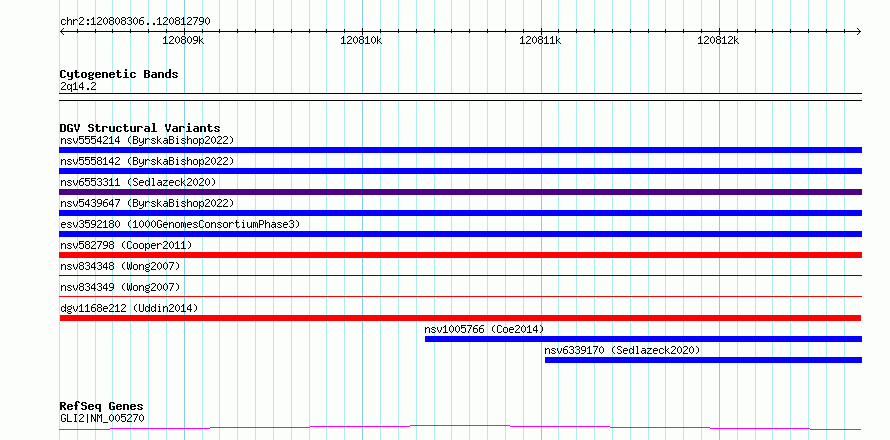This screenshot has height=440, width=890.
Task: Open the nsv5558142 (ByrskaBishop2022) label
Action: [x=146, y=161]
